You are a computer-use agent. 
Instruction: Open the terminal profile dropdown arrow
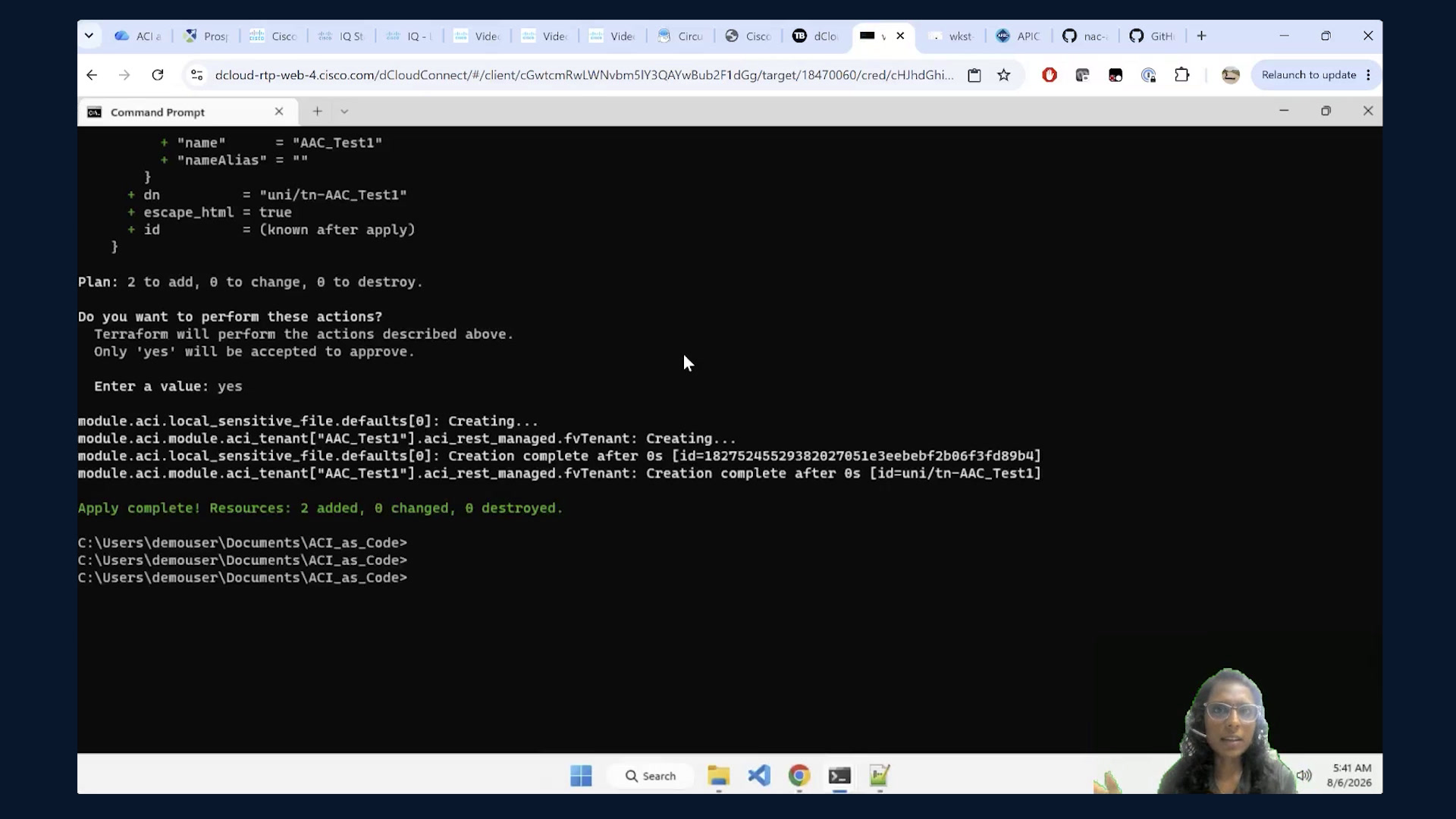click(344, 111)
